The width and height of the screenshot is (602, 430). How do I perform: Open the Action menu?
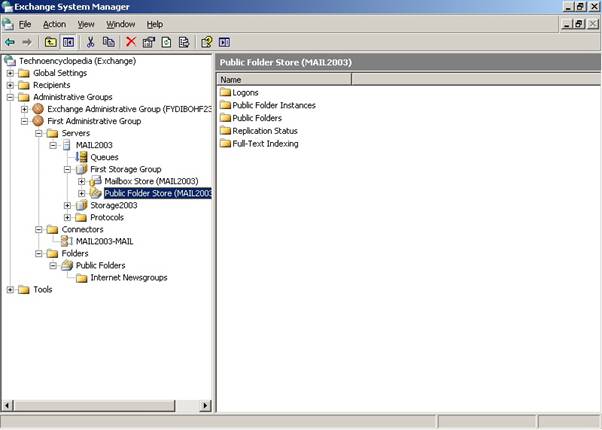54,24
